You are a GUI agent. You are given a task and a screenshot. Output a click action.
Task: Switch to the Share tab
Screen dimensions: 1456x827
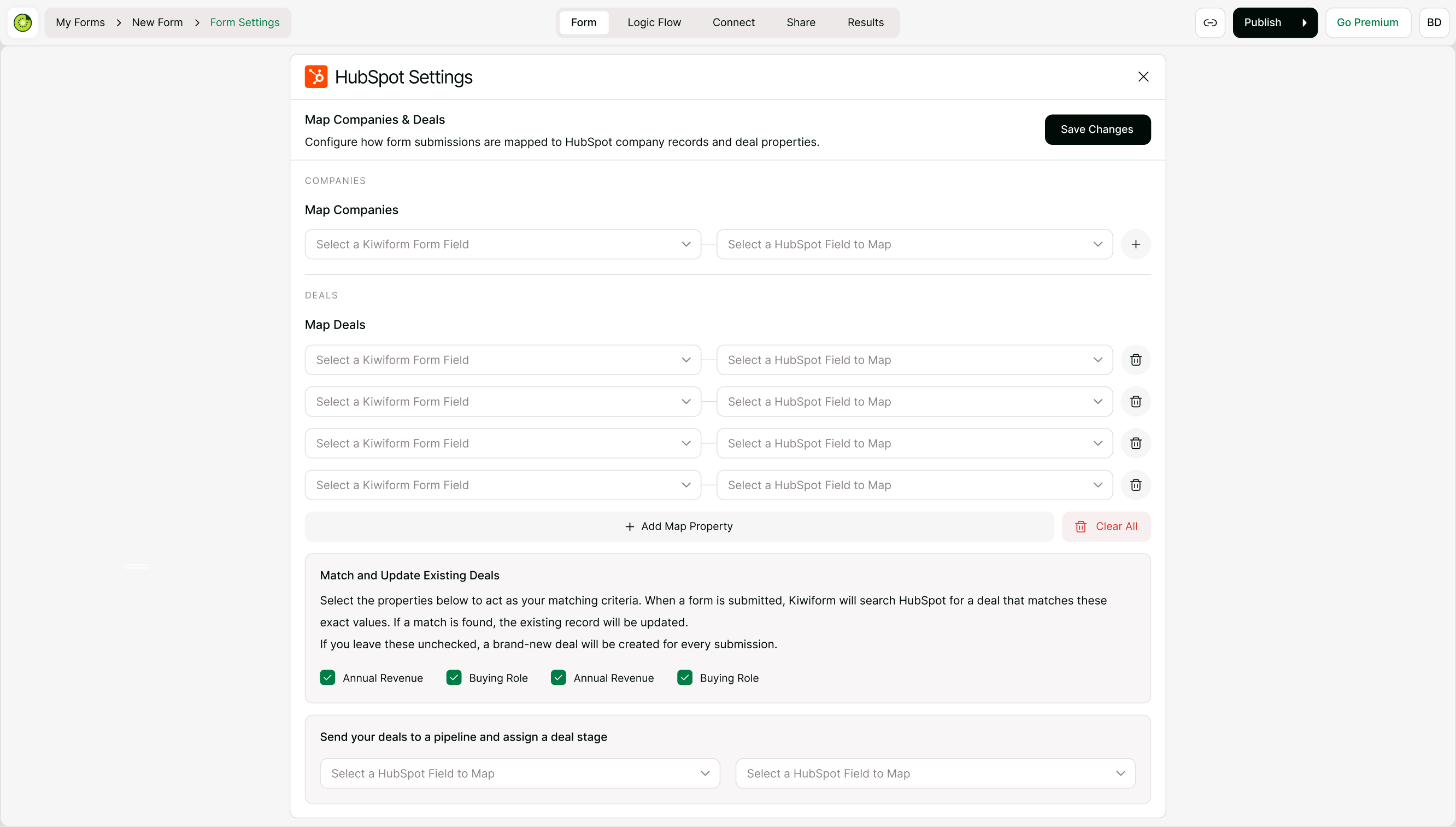(801, 23)
